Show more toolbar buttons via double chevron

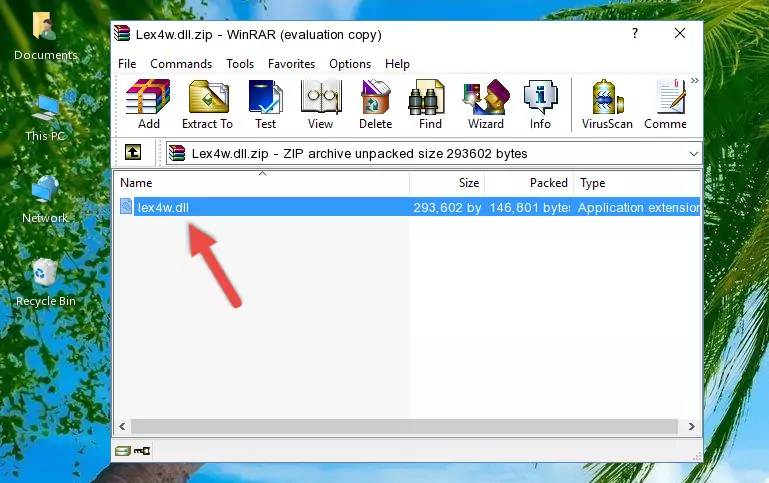pyautogui.click(x=694, y=80)
